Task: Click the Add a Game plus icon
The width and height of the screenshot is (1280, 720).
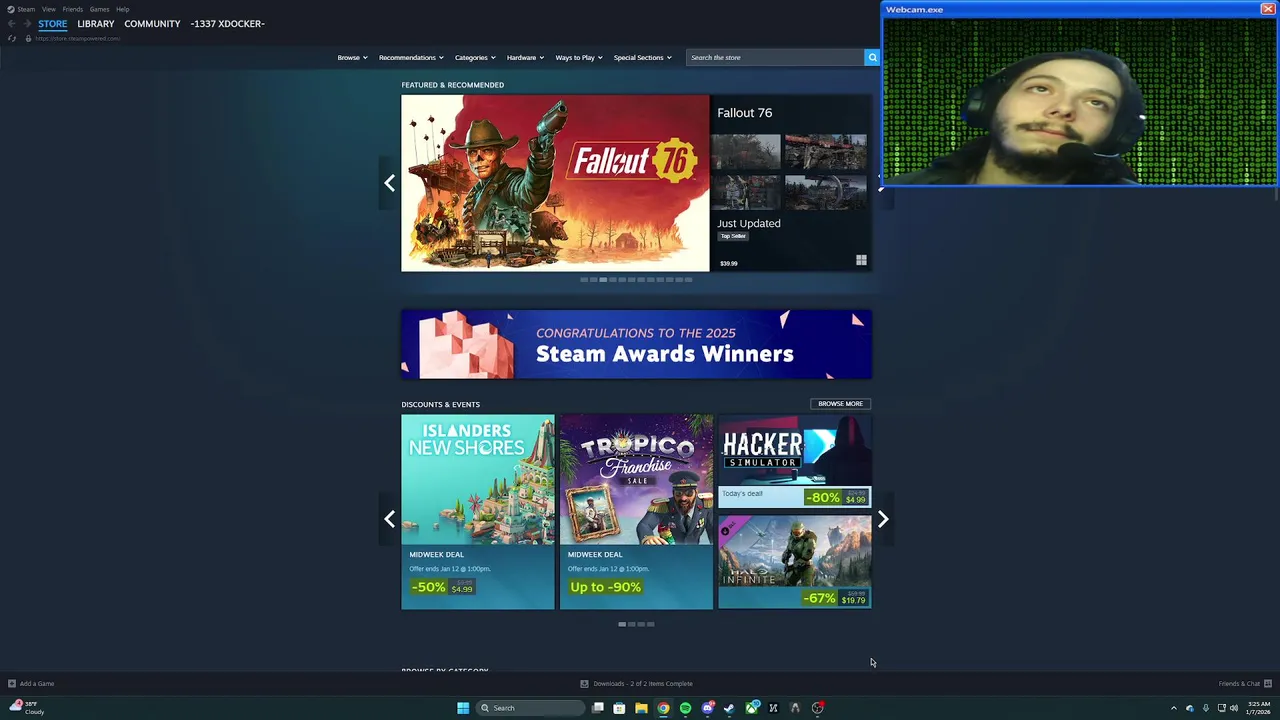Action: tap(12, 684)
